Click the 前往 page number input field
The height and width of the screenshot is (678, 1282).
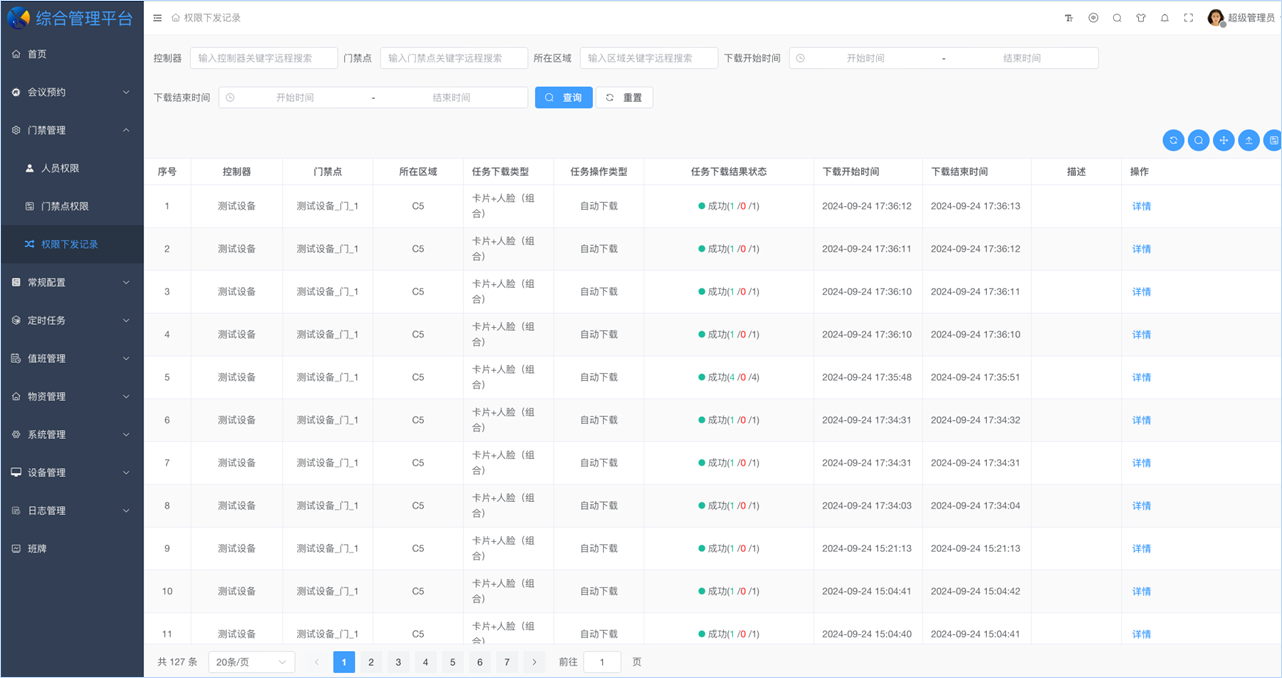click(x=601, y=661)
